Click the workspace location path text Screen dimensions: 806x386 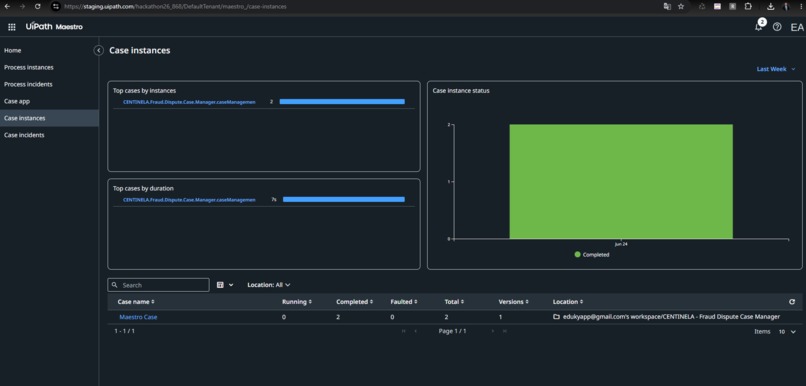[671, 317]
